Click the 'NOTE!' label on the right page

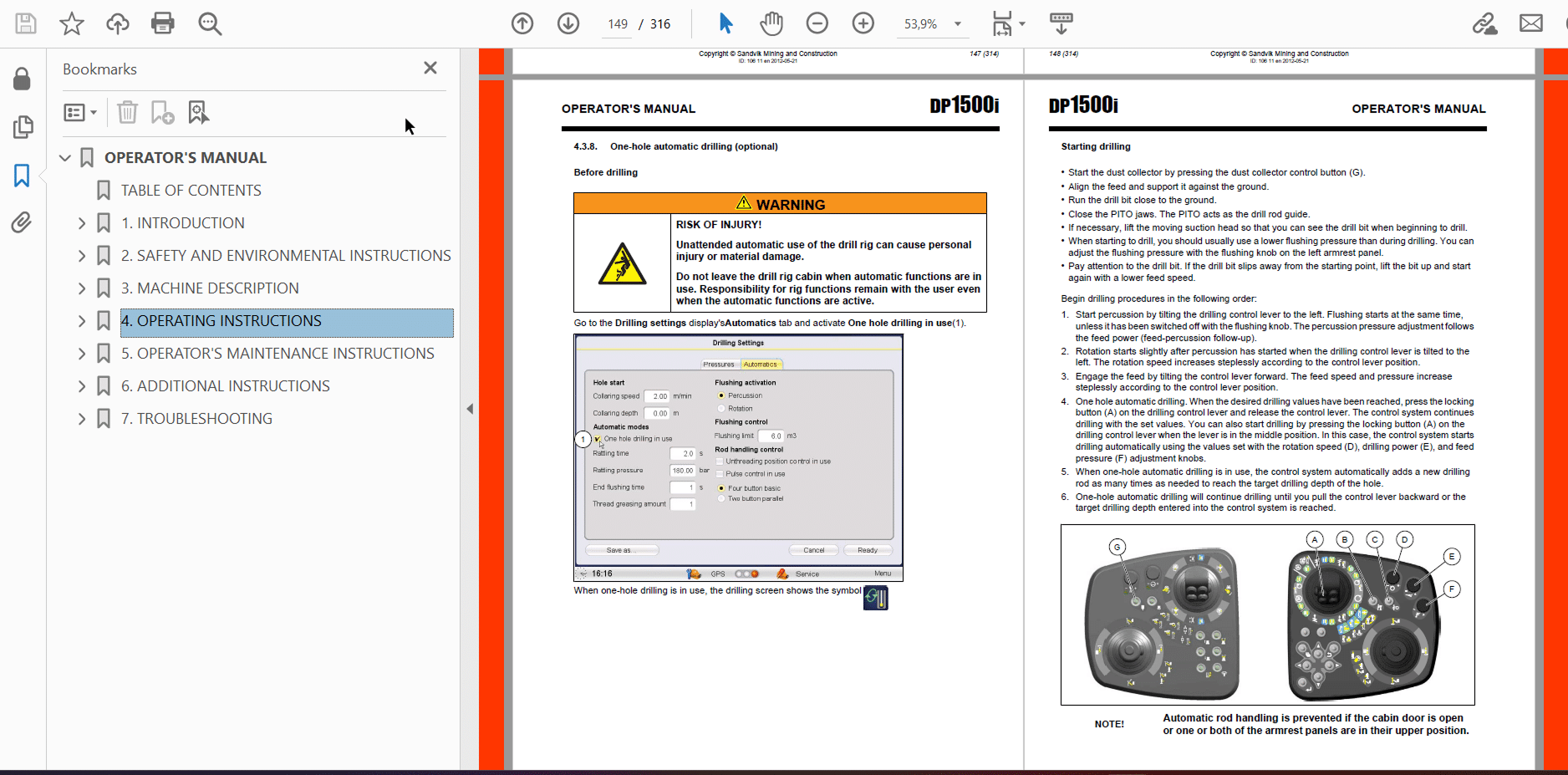pos(1109,724)
